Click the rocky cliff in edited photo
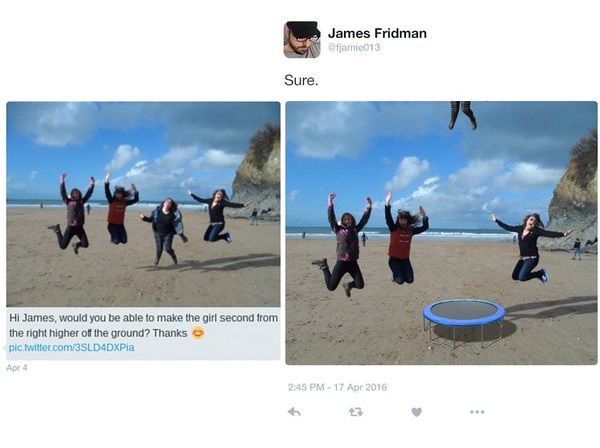The image size is (600, 448). 573,196
